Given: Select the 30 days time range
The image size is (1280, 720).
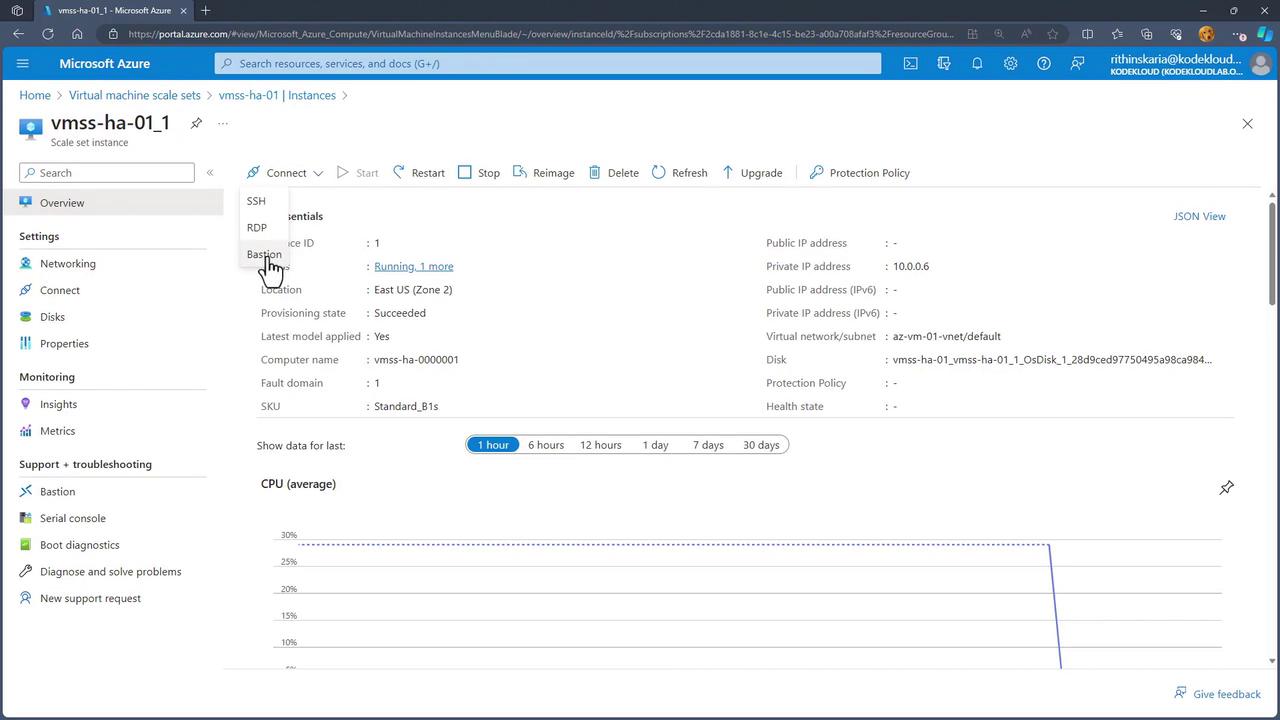Looking at the screenshot, I should pos(761,445).
